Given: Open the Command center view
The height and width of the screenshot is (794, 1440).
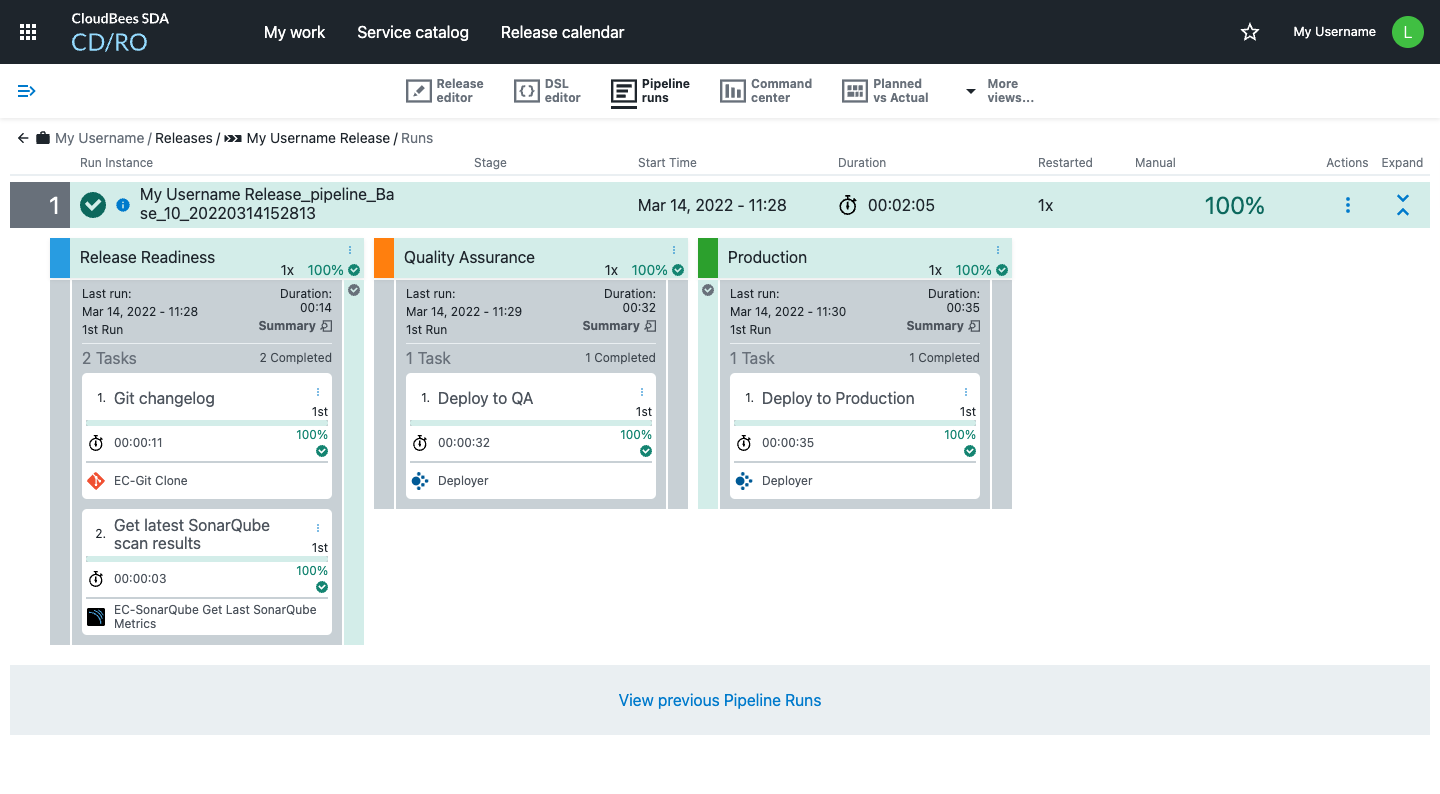Looking at the screenshot, I should 766,91.
